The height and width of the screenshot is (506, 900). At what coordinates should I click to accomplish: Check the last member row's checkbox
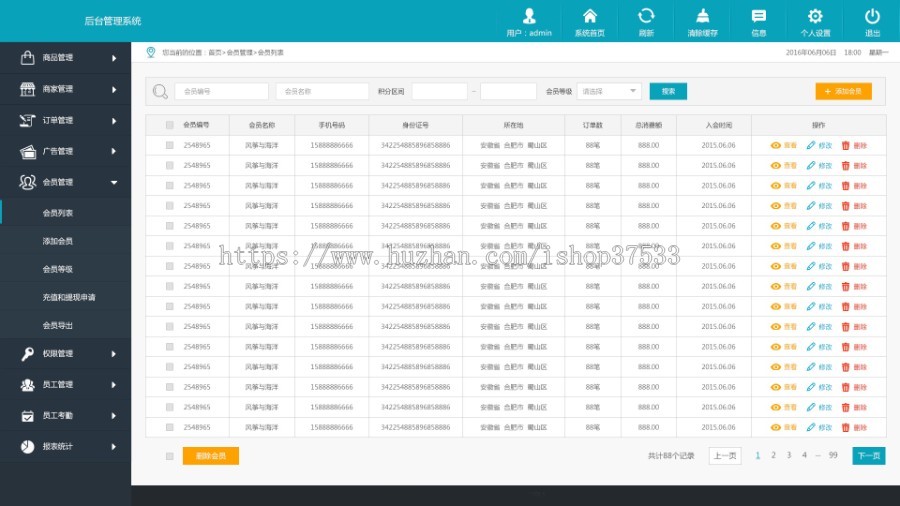(x=169, y=427)
